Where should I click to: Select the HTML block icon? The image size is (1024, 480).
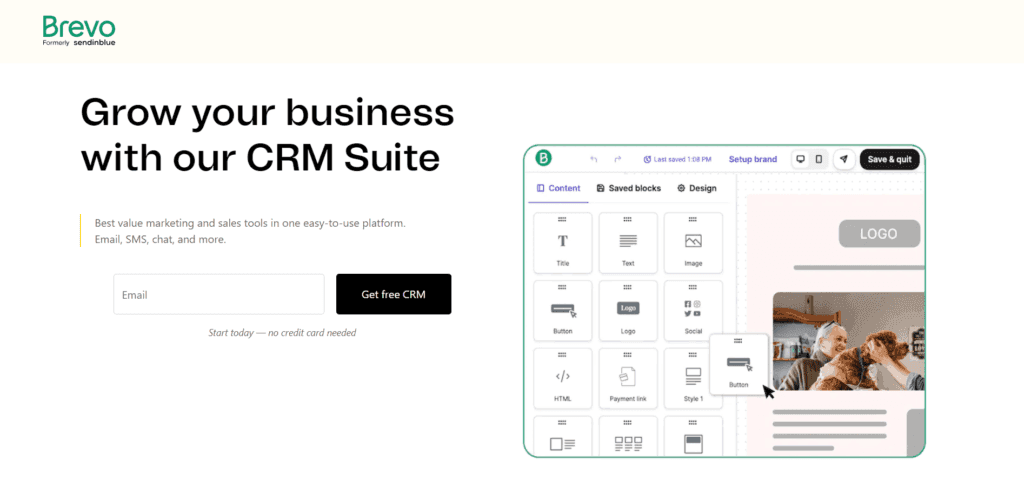[563, 378]
